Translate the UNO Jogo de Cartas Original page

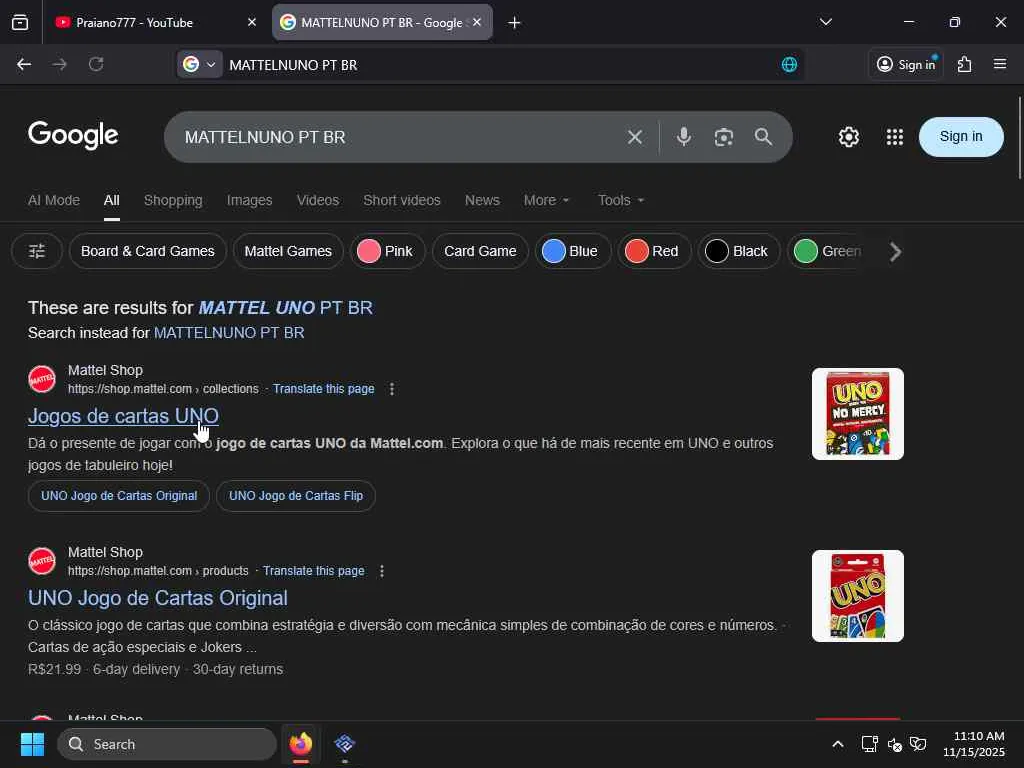(313, 571)
